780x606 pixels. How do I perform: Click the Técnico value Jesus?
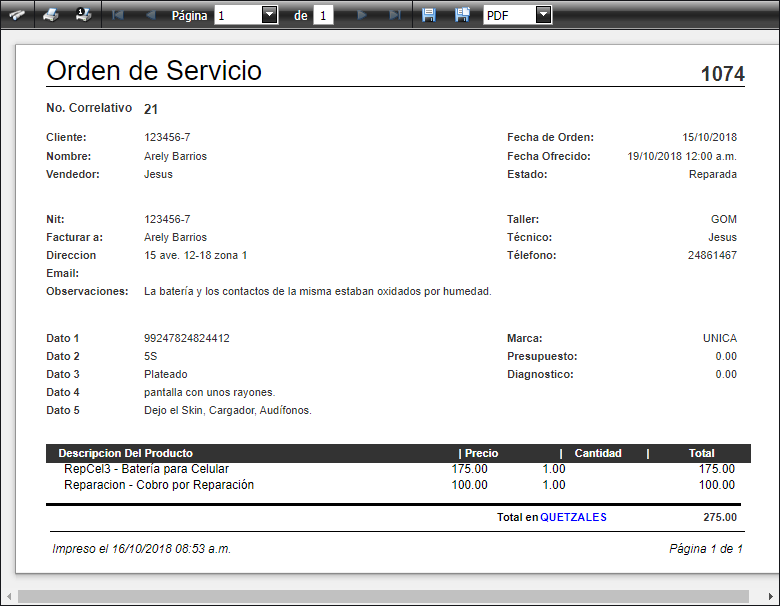pos(723,237)
